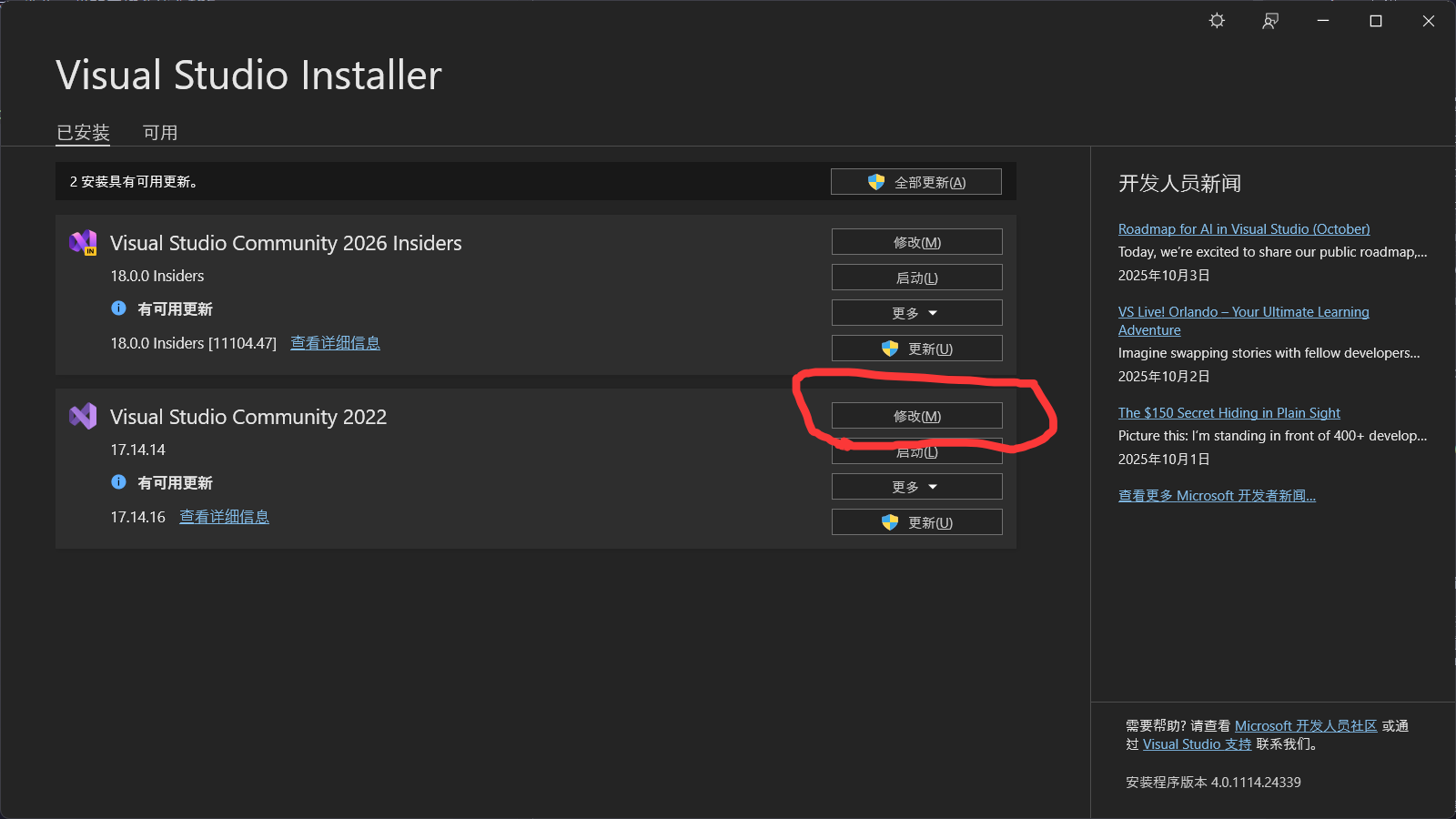Expand 更多 dropdown for Visual Studio 2026 Insiders
Viewport: 1456px width, 819px height.
[x=916, y=313]
